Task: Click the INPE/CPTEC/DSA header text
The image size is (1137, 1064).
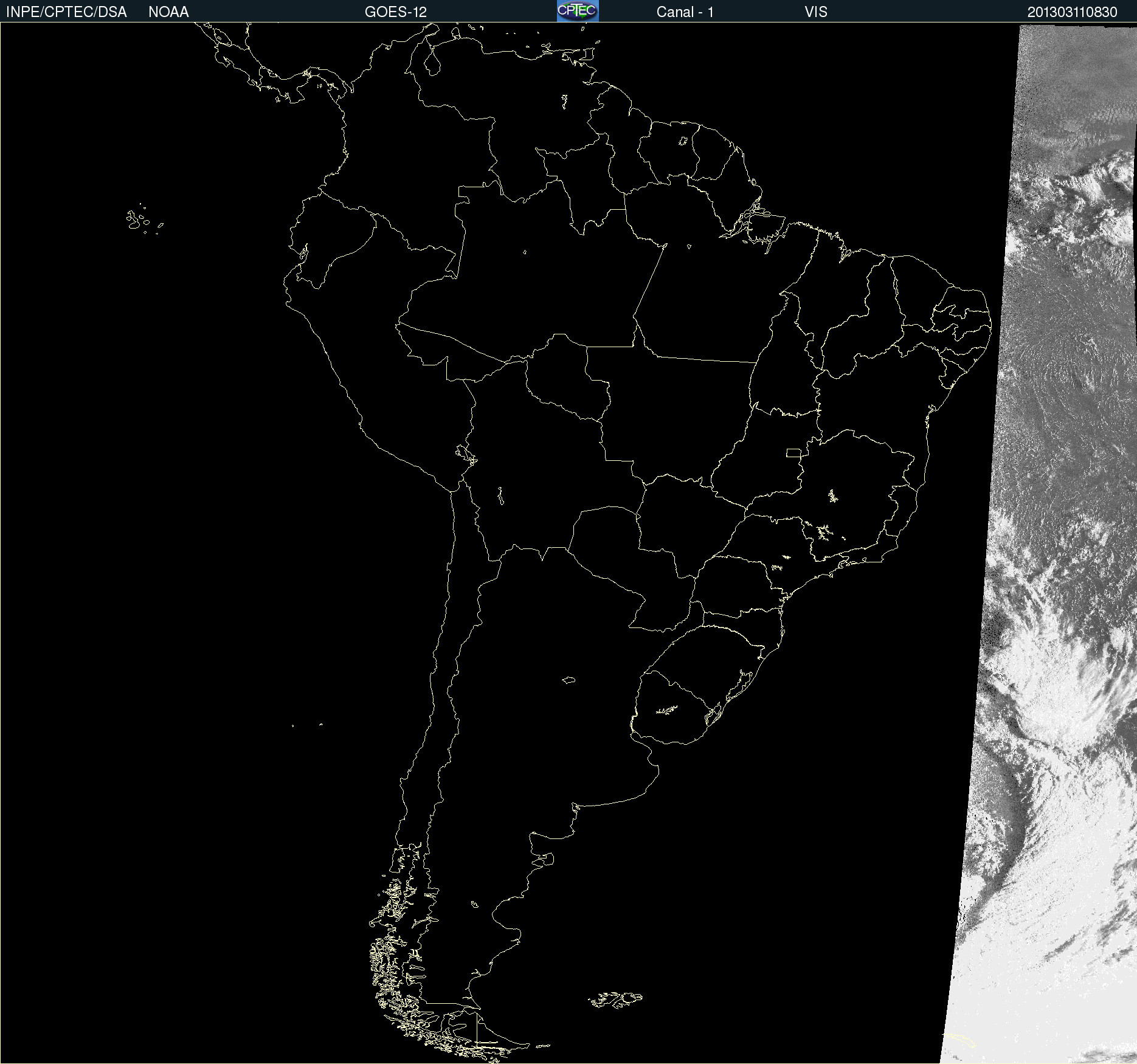Action: [x=66, y=12]
